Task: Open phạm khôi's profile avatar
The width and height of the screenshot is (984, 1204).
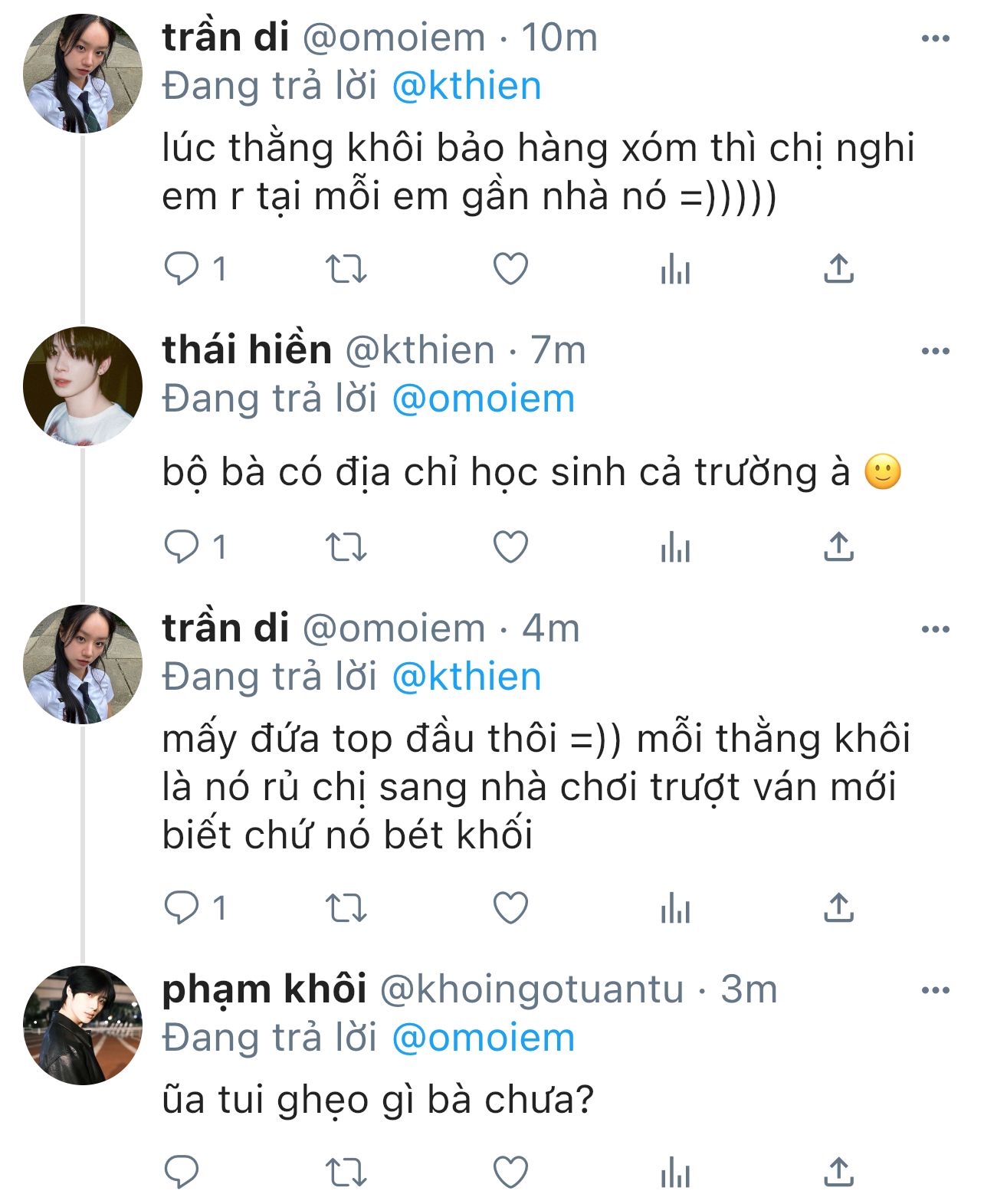Action: 83,1025
